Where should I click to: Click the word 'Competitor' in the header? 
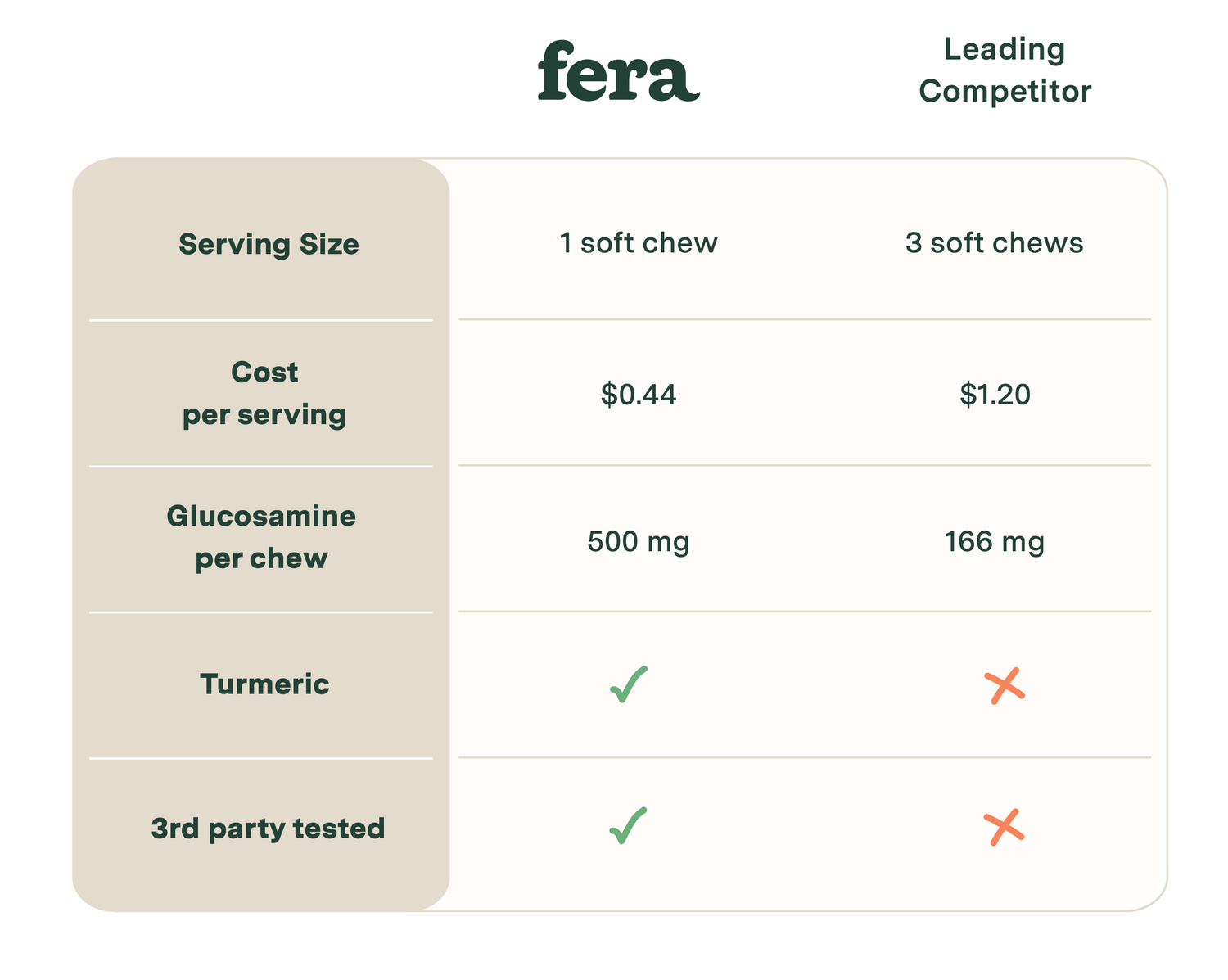click(x=1005, y=91)
